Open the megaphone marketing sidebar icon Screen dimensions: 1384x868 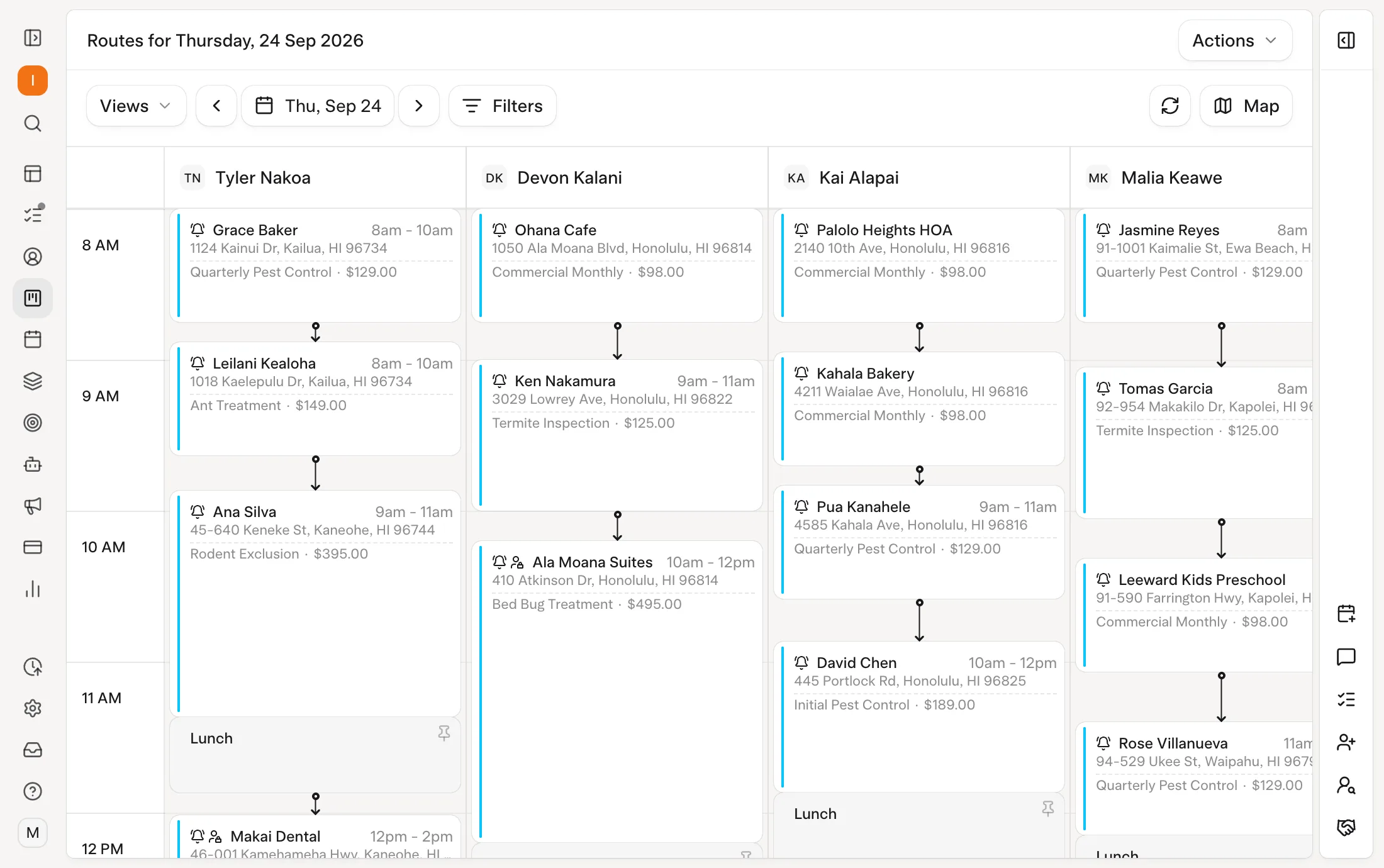point(33,506)
